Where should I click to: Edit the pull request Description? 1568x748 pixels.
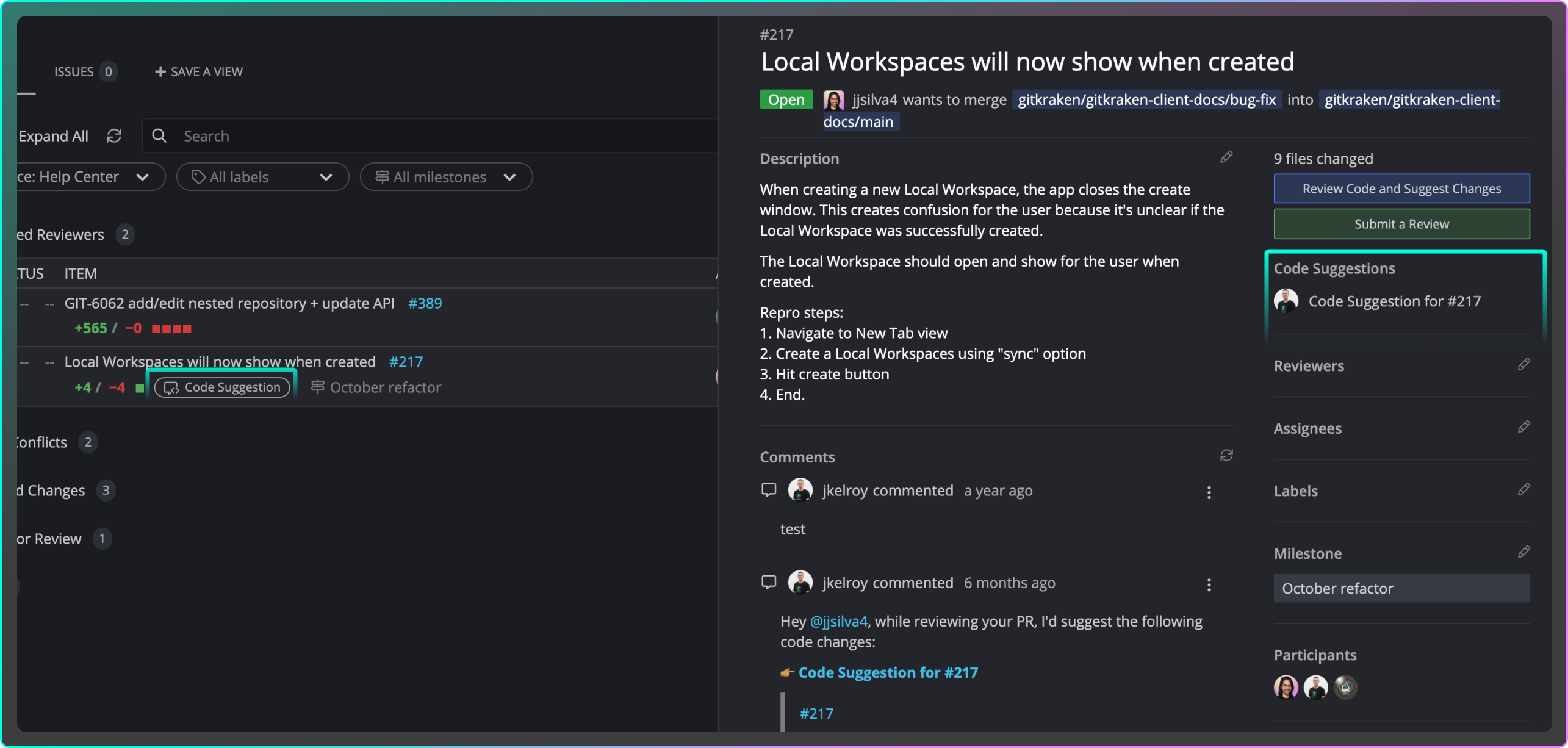pyautogui.click(x=1227, y=157)
